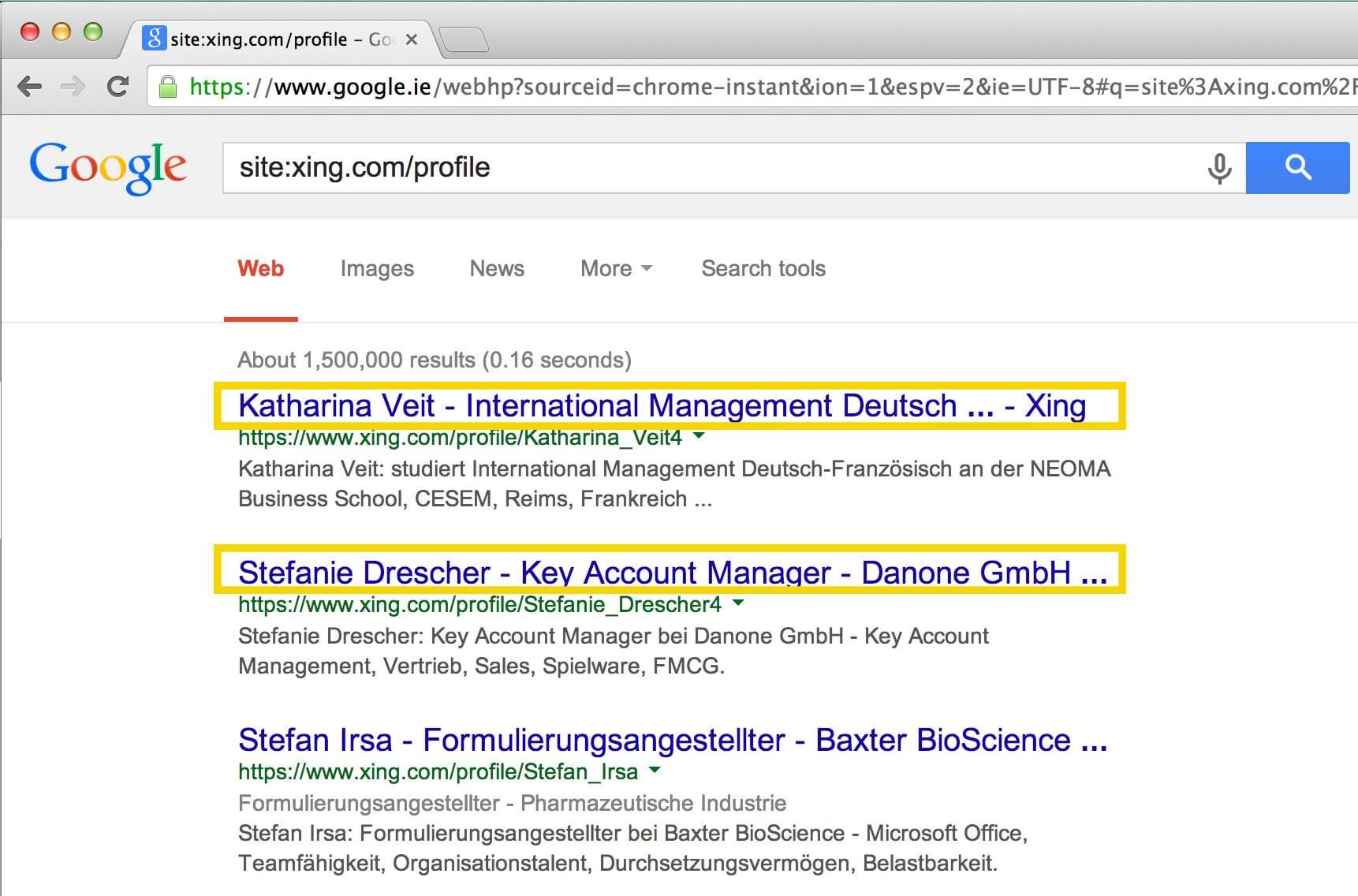Click the red close window button
This screenshot has height=896, width=1358.
30,32
